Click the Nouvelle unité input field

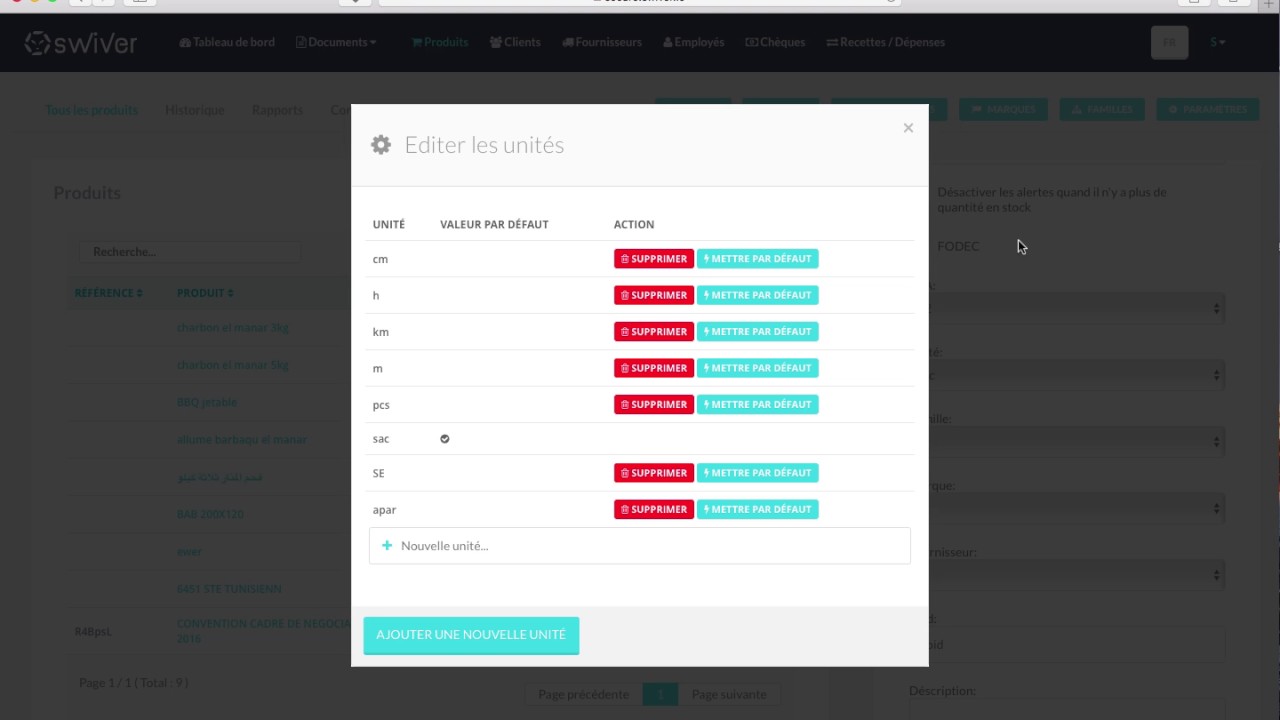pyautogui.click(x=640, y=546)
